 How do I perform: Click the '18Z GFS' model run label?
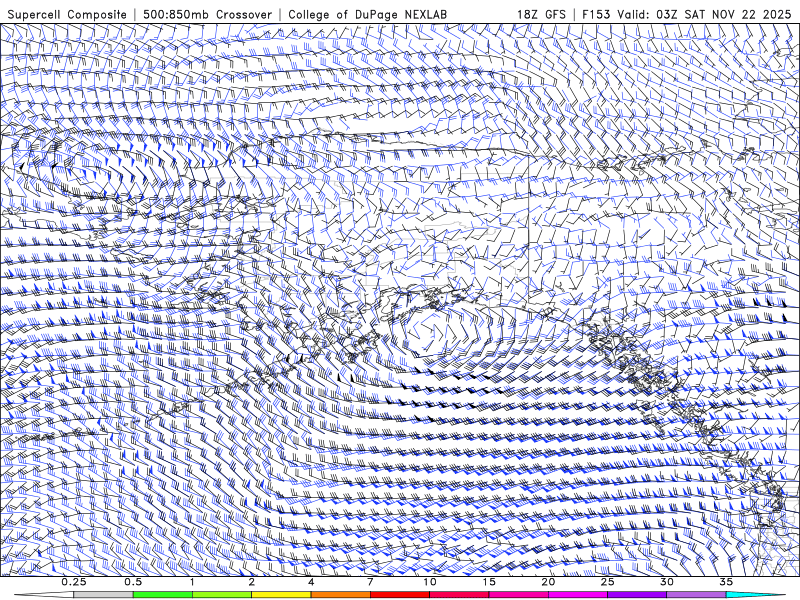tap(541, 14)
